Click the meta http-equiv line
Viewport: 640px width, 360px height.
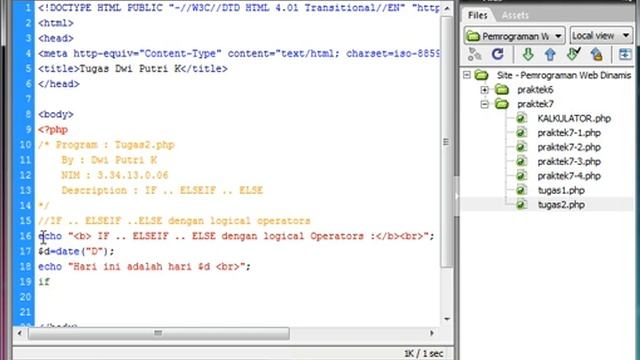239,53
